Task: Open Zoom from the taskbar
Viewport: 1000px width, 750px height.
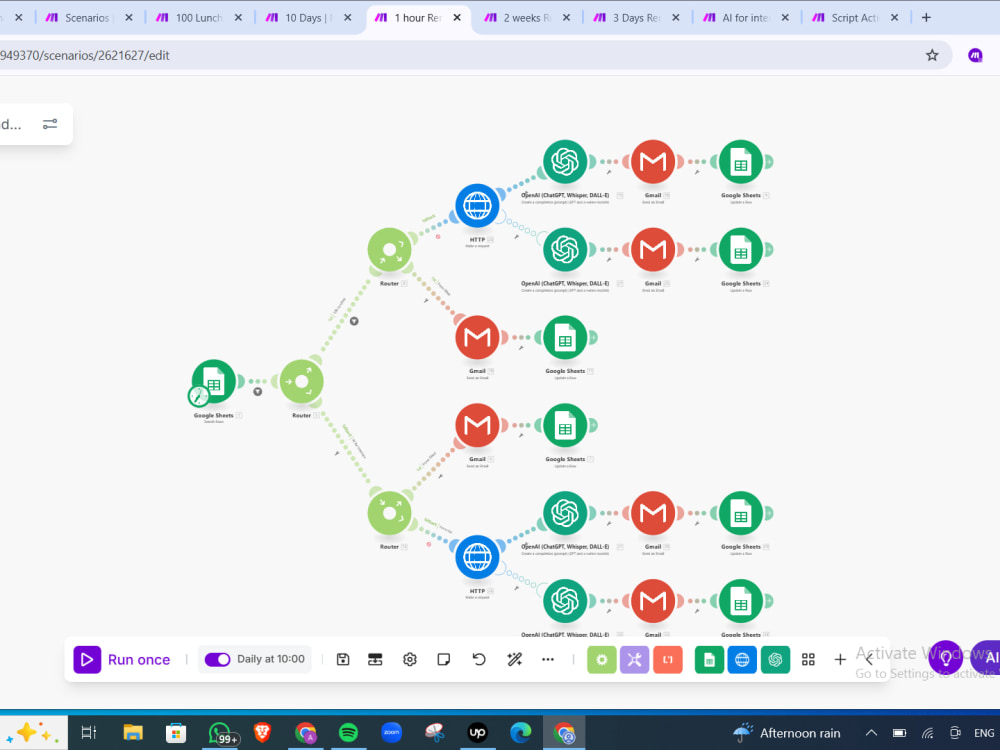Action: pos(392,733)
